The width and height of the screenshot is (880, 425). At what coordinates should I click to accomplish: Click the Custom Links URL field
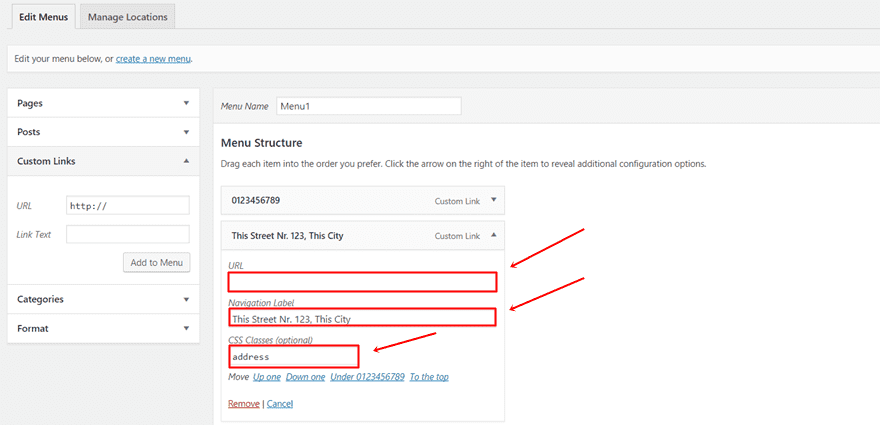click(127, 205)
